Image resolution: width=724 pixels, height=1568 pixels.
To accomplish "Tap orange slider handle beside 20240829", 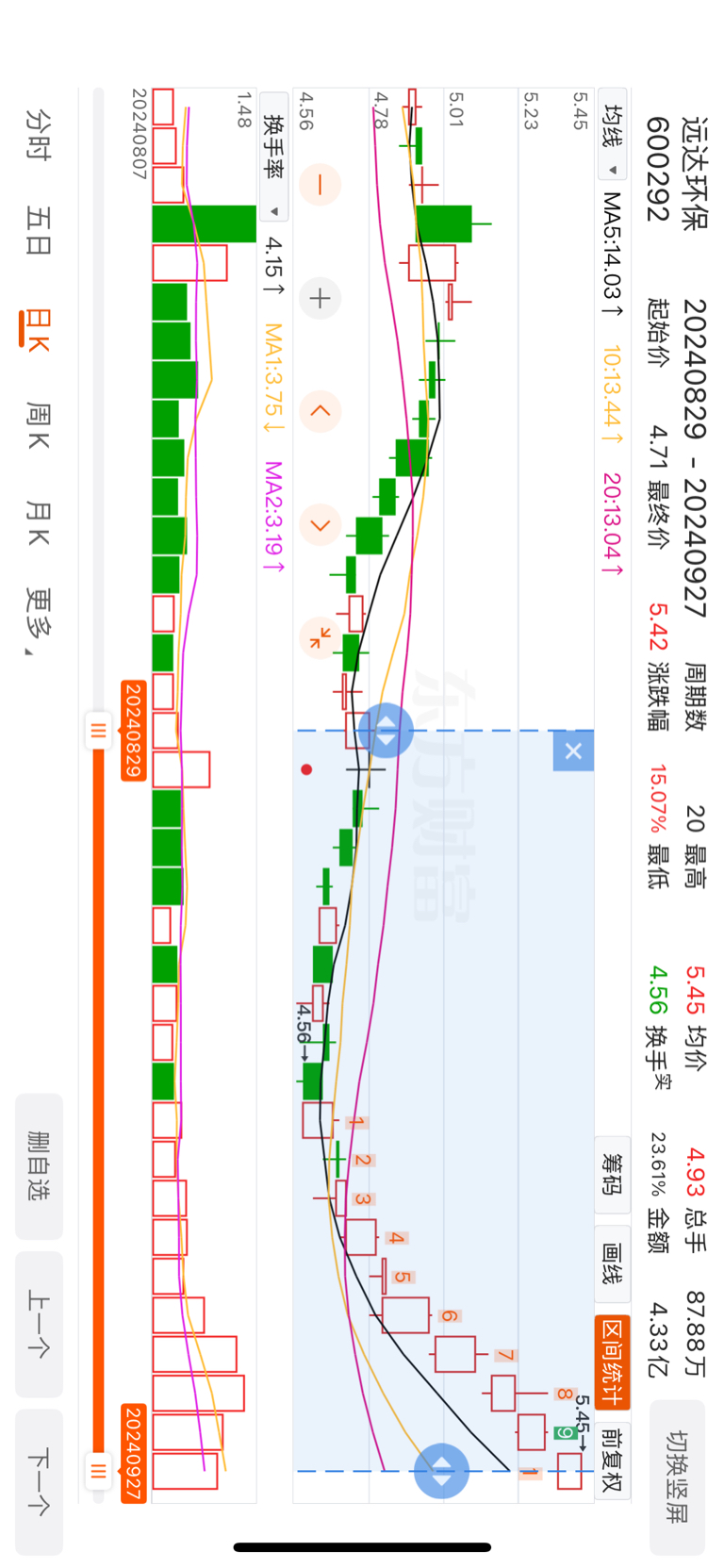I will click(98, 731).
